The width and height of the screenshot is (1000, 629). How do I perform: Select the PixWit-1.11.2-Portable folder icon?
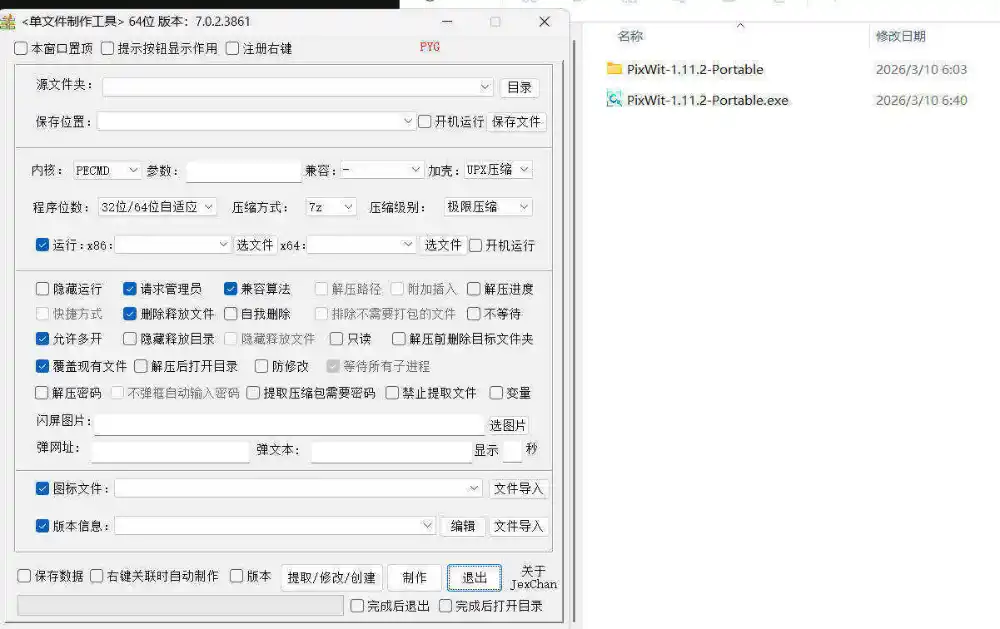click(x=614, y=68)
